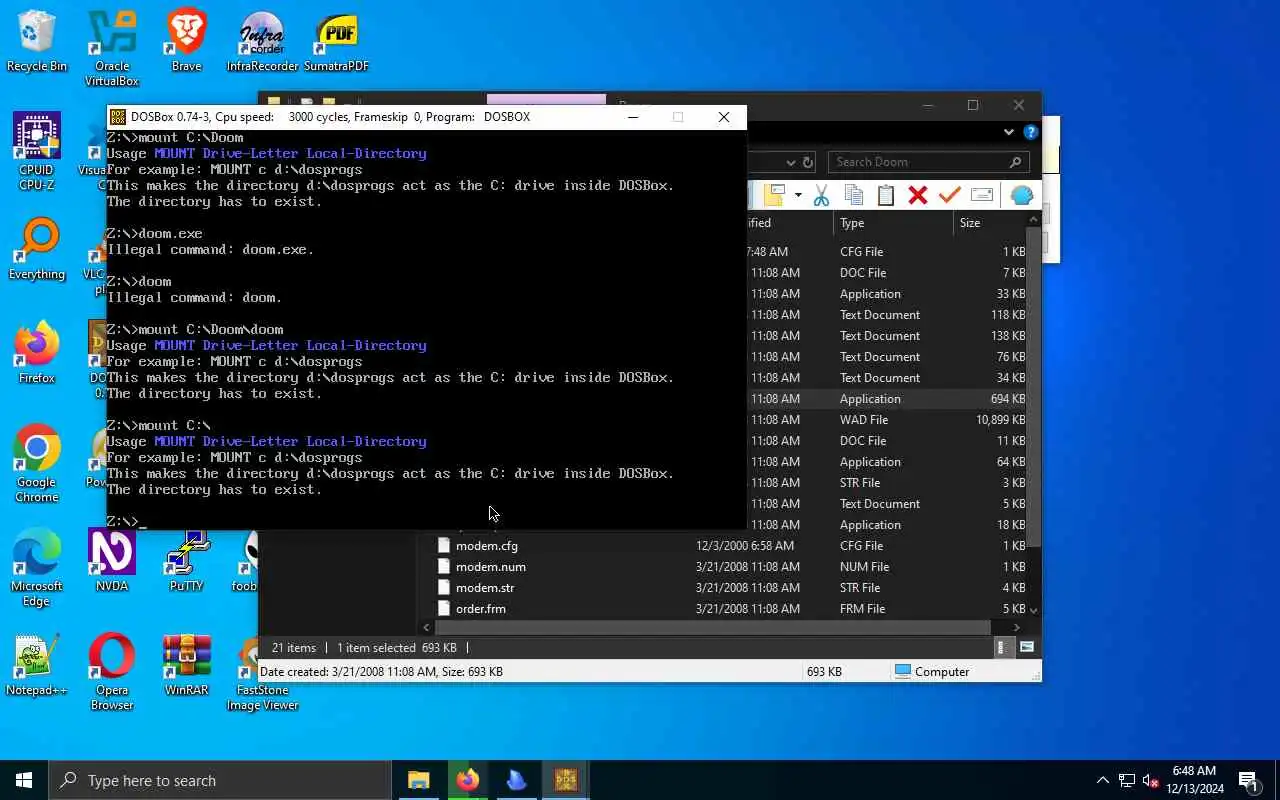The width and height of the screenshot is (1280, 800).
Task: Click the envelope icon in Explorer toolbar
Action: (x=982, y=195)
